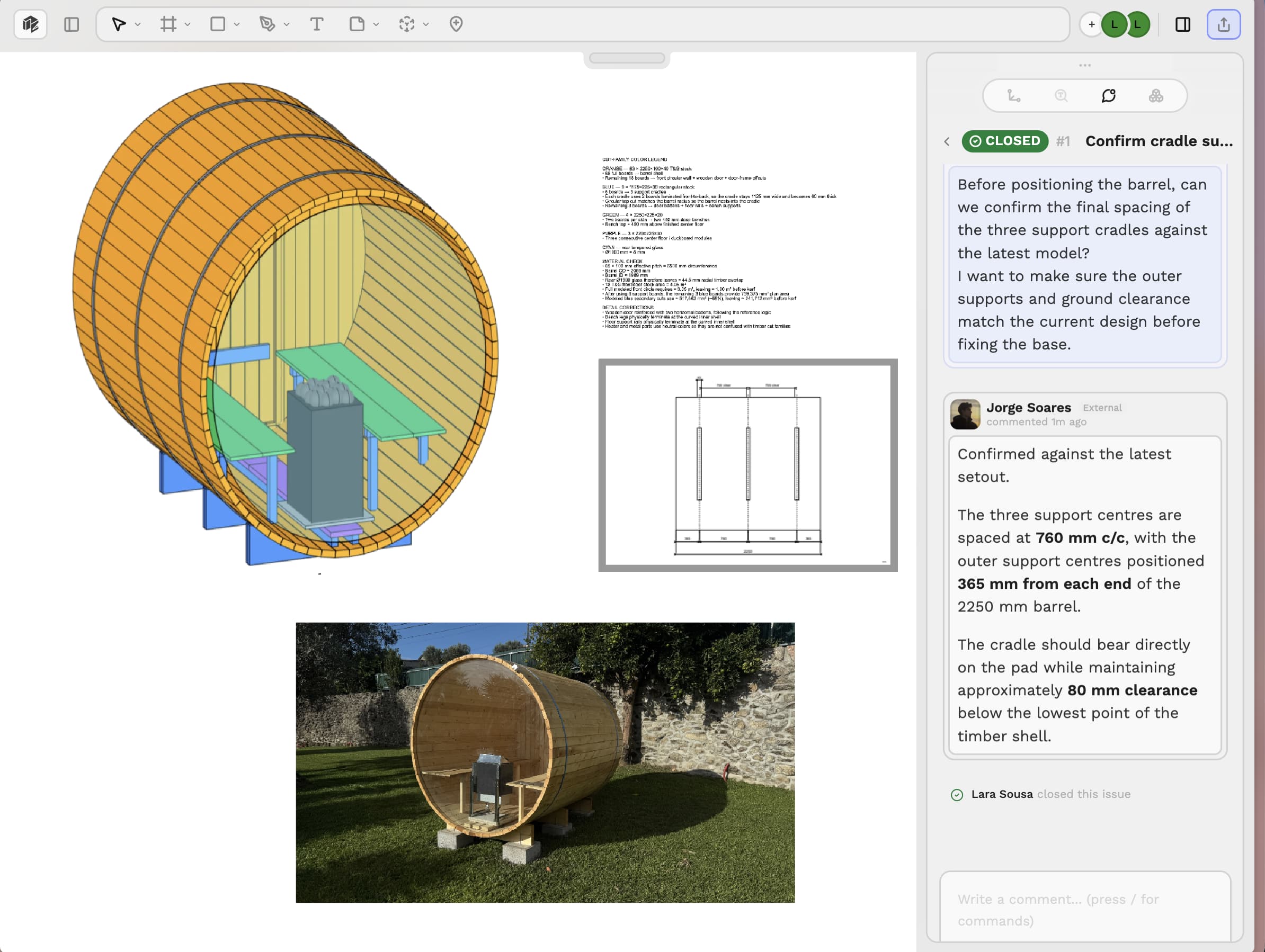Expand the Move tool options chevron
This screenshot has width=1265, height=952.
coord(138,24)
